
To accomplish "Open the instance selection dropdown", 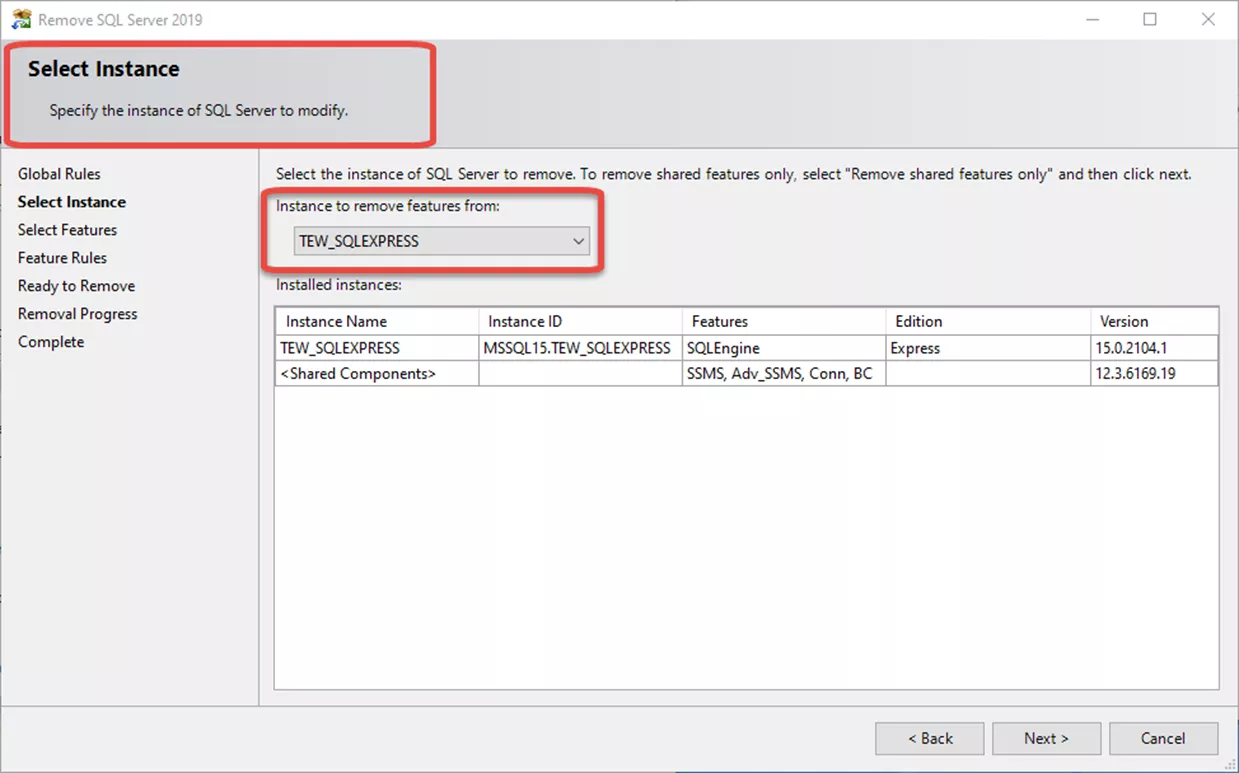I will tap(441, 241).
